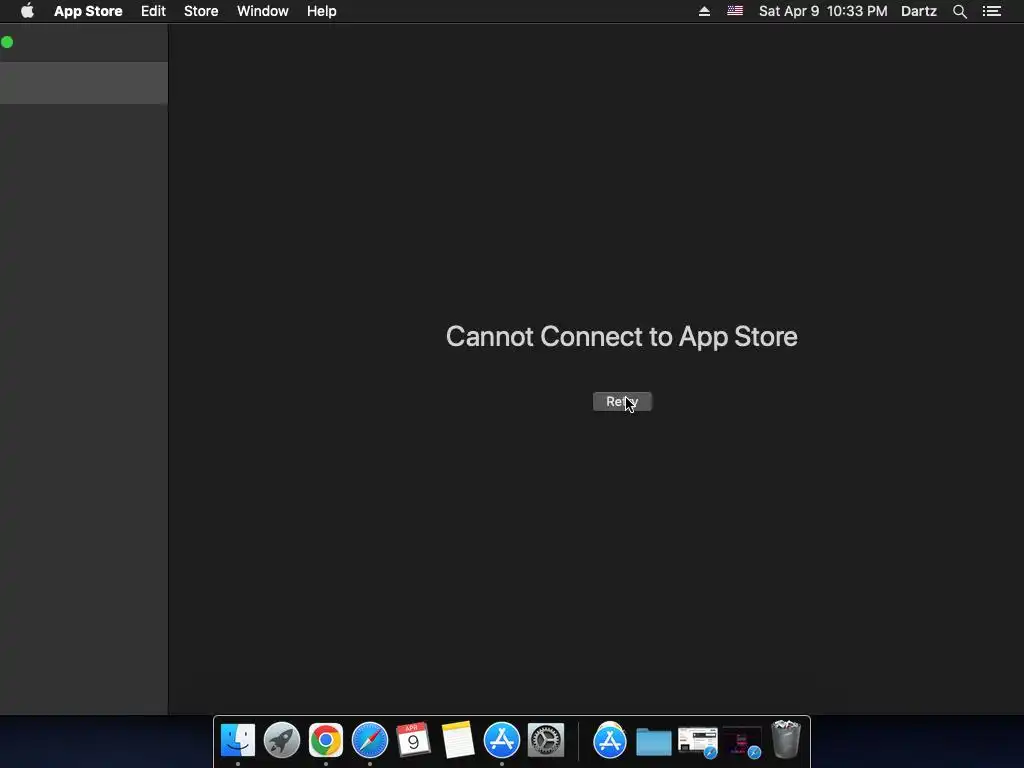The image size is (1024, 768).
Task: Open Notes from the Dock
Action: (x=458, y=740)
